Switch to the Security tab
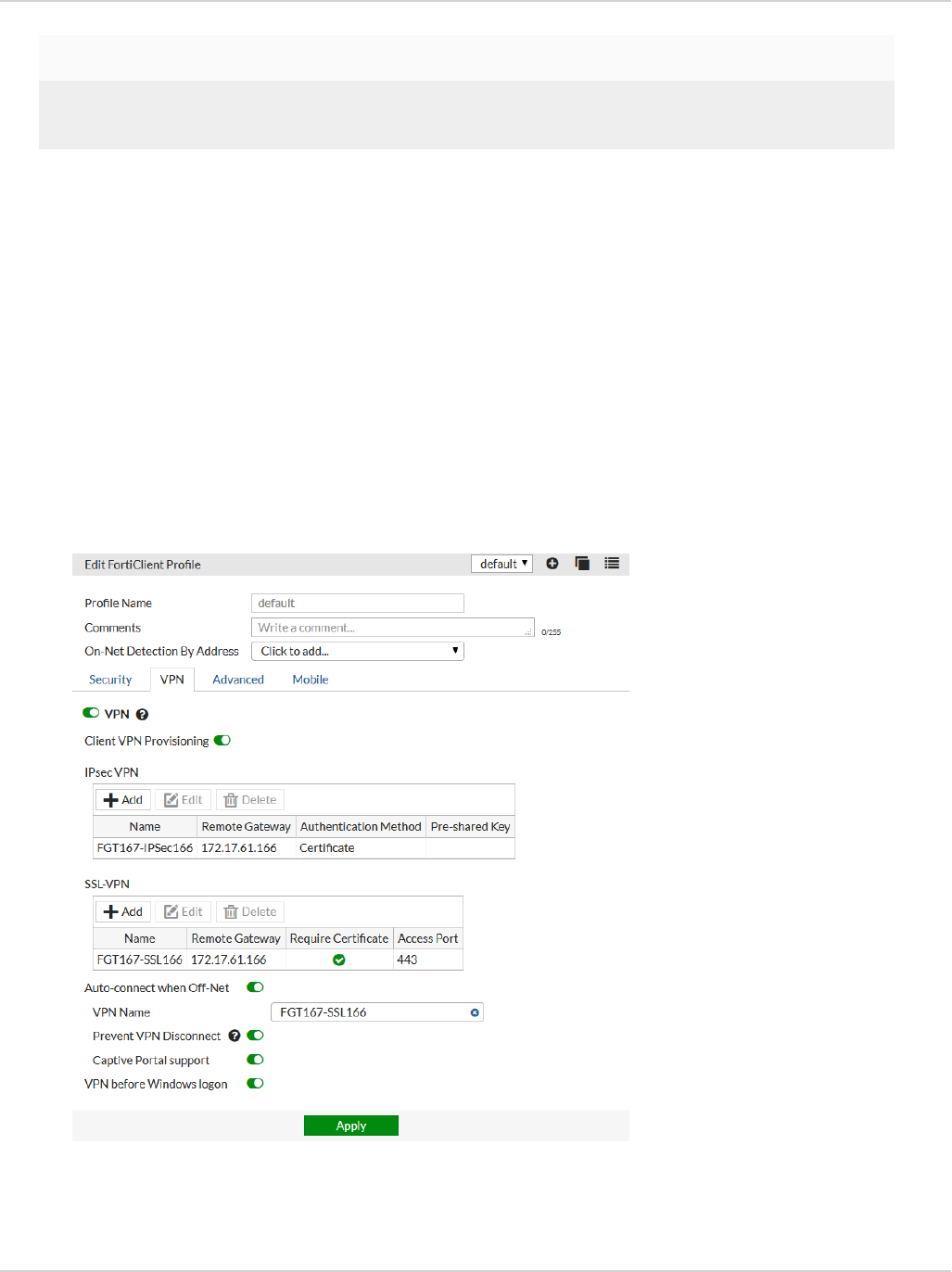Screen dimensions: 952x1272 click(x=110, y=680)
